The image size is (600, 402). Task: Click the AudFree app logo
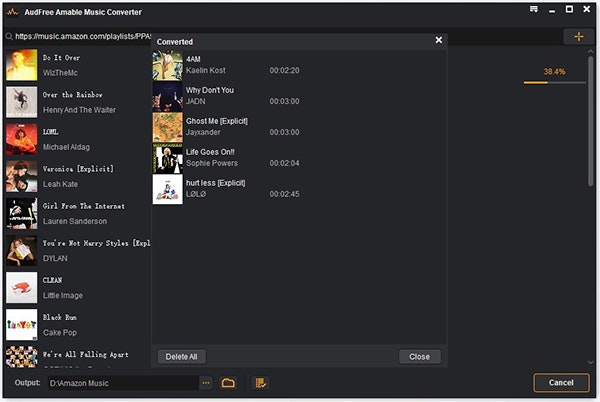point(13,12)
